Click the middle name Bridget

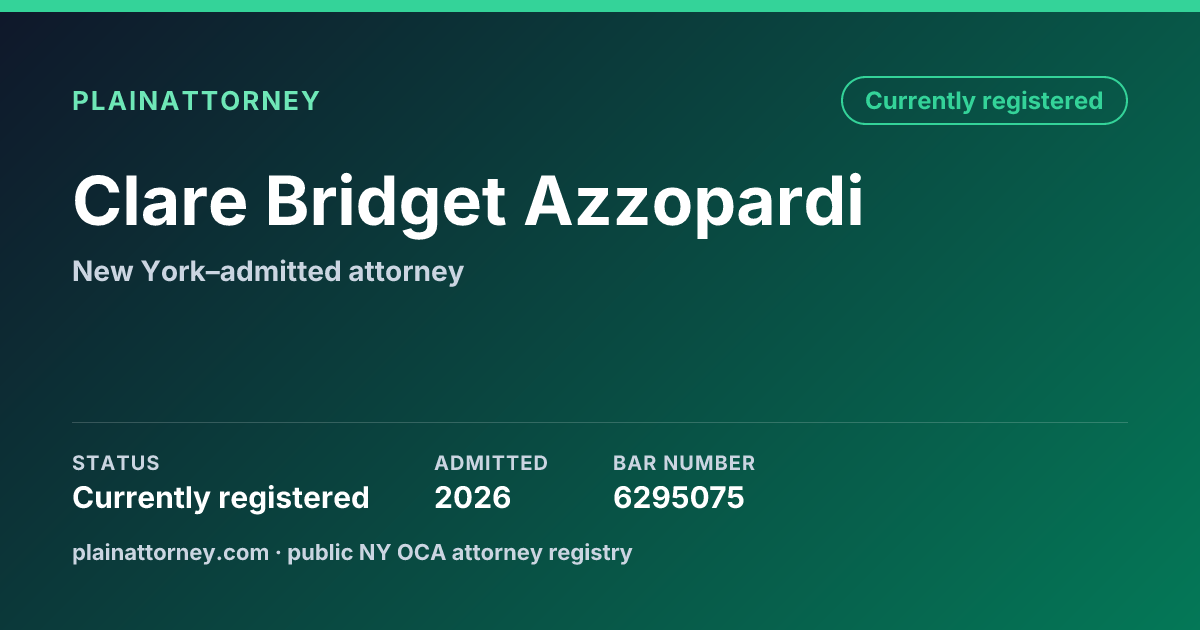(386, 204)
